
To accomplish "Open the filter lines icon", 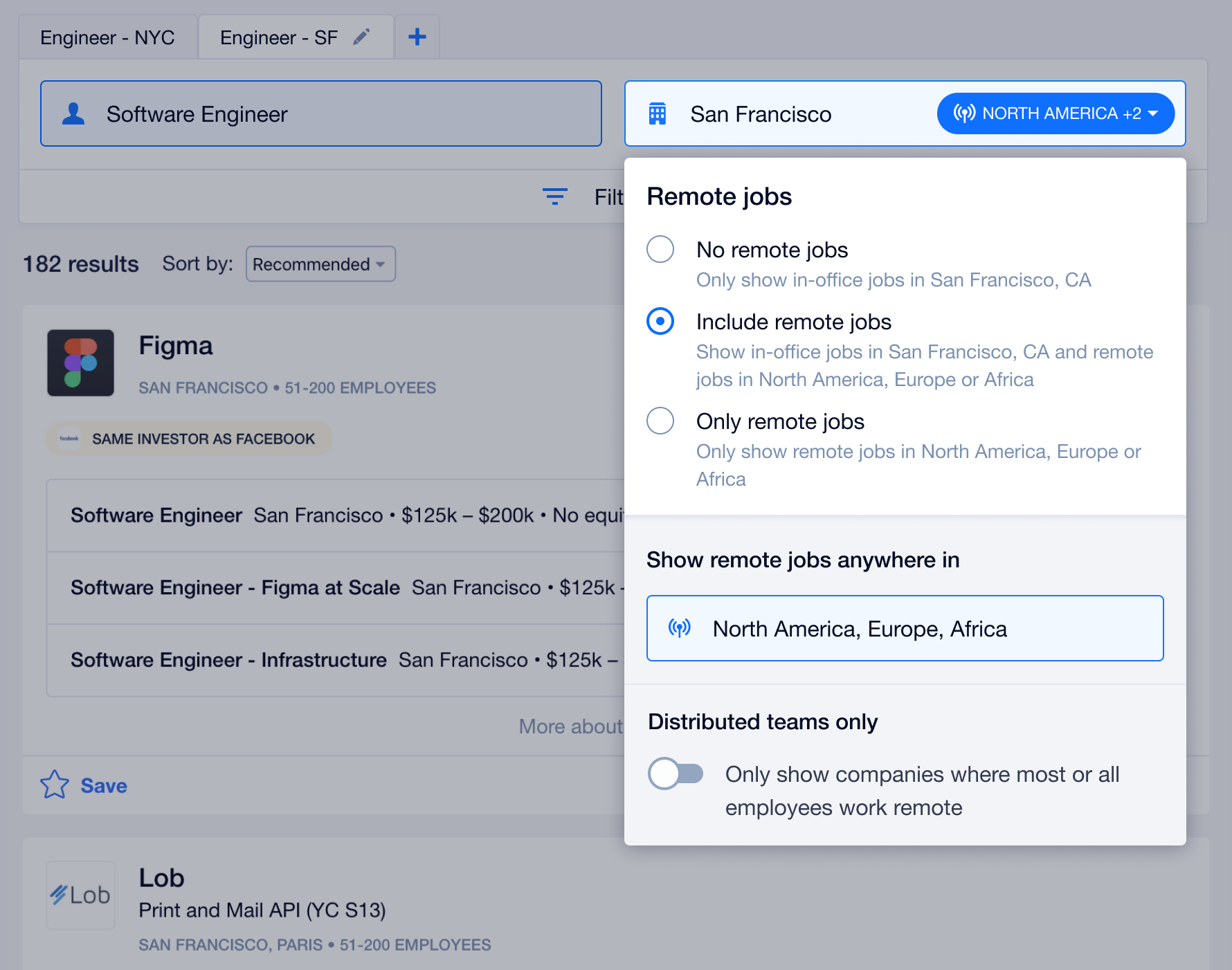I will tap(554, 196).
